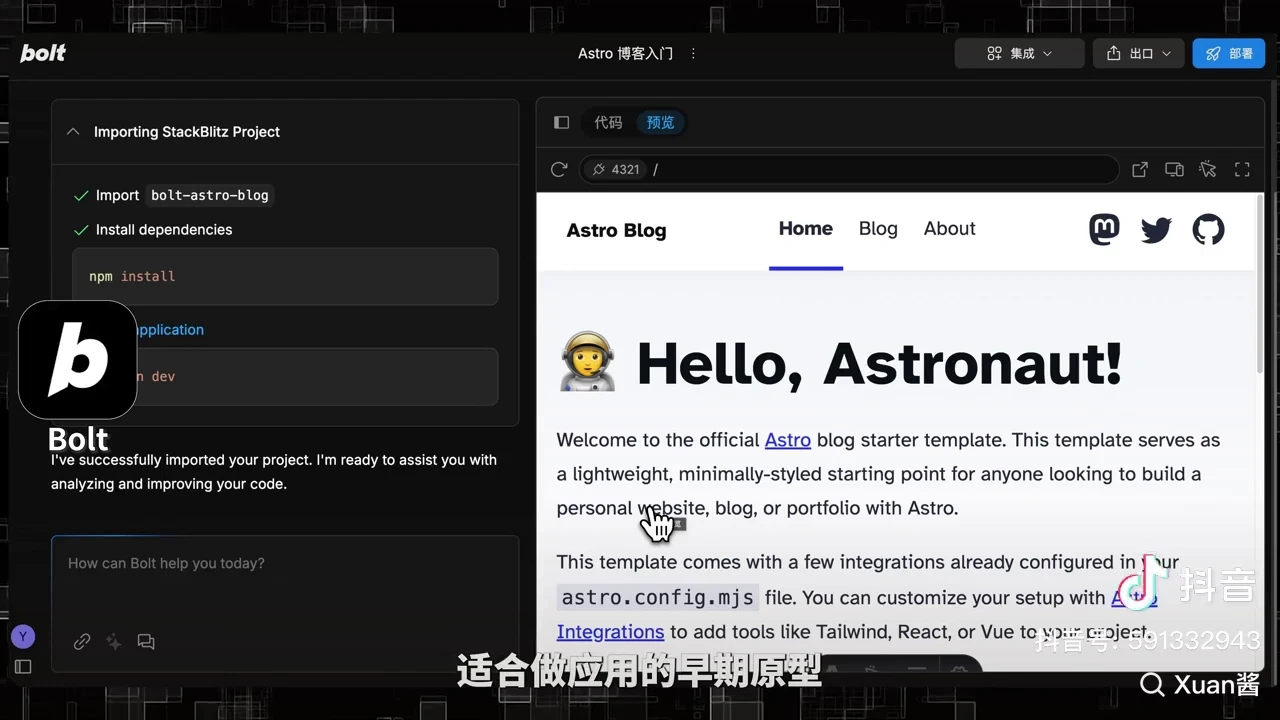Click the user avatar Y icon

(23, 636)
